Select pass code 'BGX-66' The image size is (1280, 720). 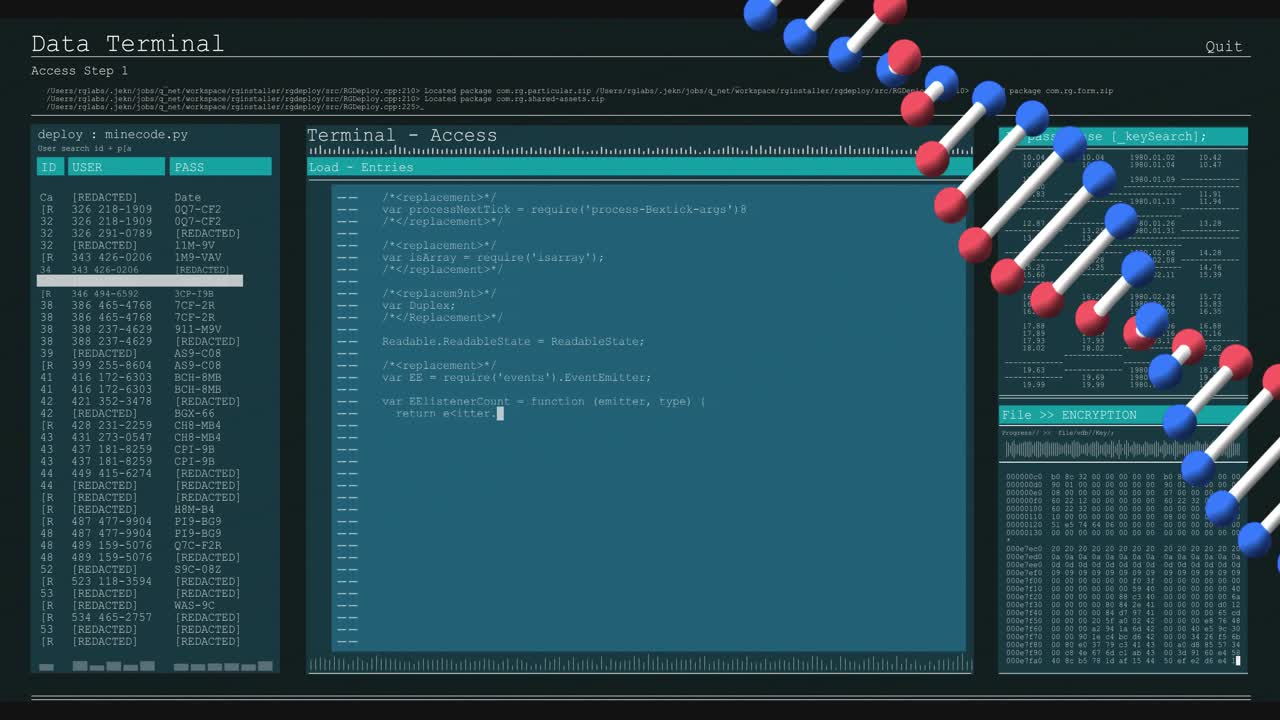[x=194, y=413]
